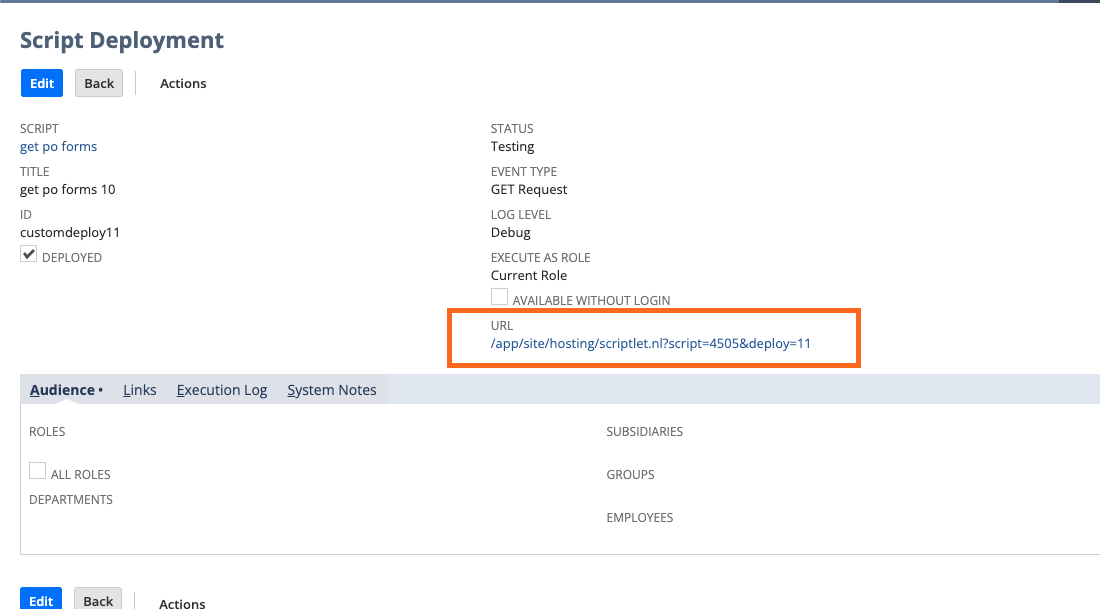1100x609 pixels.
Task: Enable Available Without Login
Action: 498,296
